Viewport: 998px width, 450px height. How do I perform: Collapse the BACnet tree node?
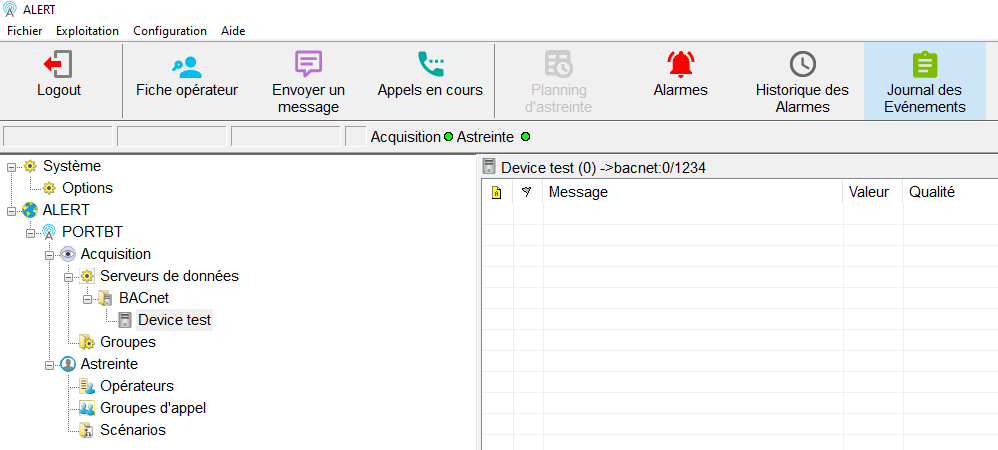(87, 298)
